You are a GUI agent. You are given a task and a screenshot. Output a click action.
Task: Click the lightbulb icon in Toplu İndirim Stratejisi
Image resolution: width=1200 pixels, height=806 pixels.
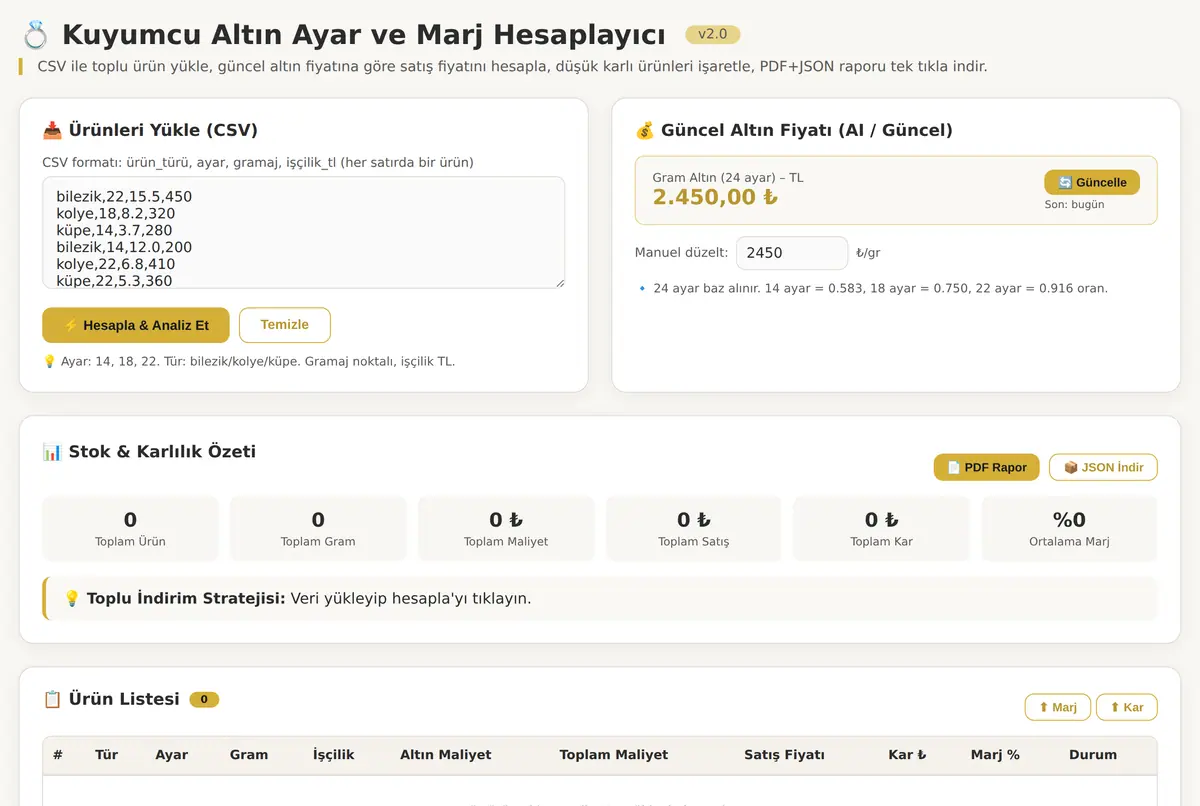click(72, 599)
